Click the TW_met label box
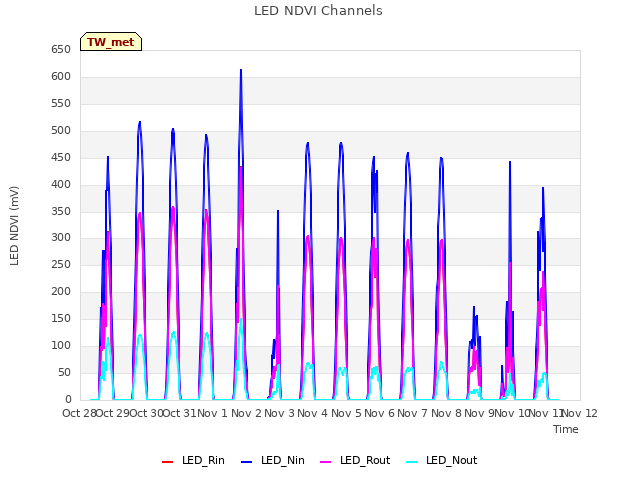 [111, 42]
